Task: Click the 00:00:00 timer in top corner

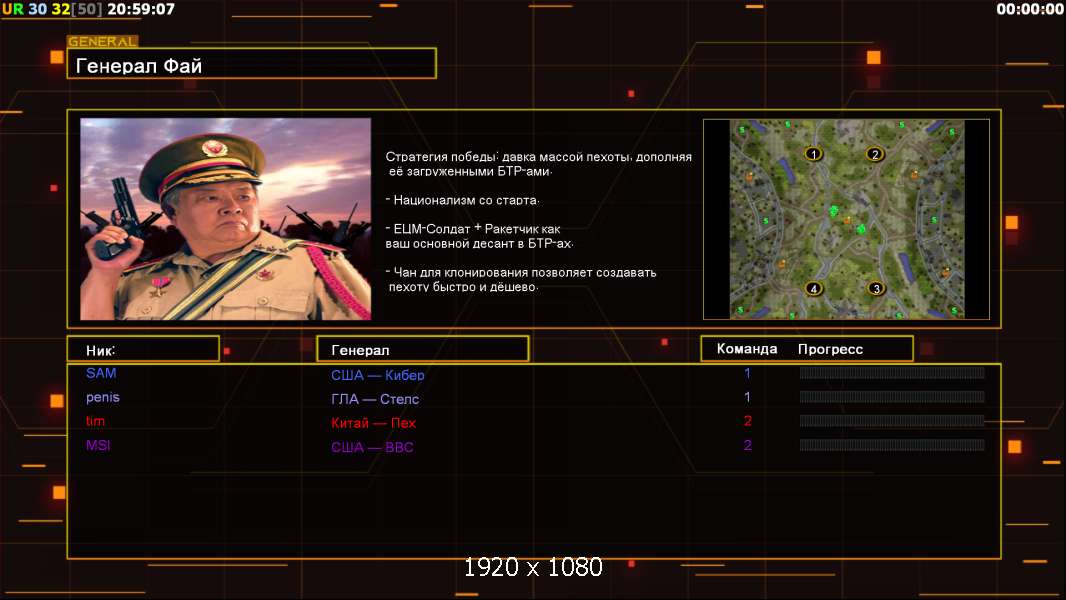Action: (1029, 9)
